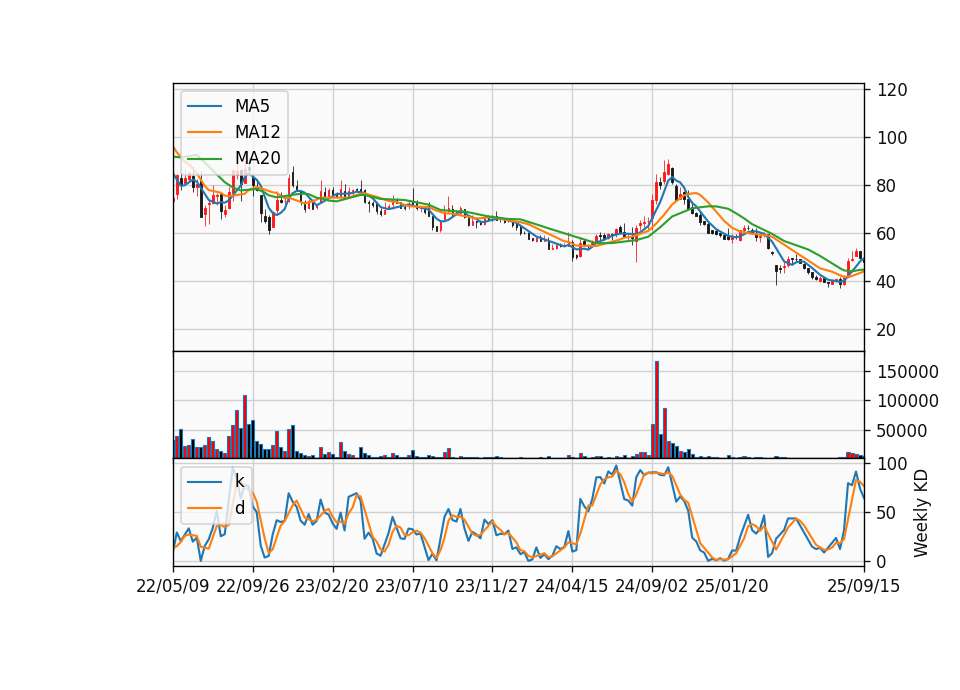Viewport: 960px width, 690px height.
Task: Click the 60 price axis label
Action: point(887,234)
